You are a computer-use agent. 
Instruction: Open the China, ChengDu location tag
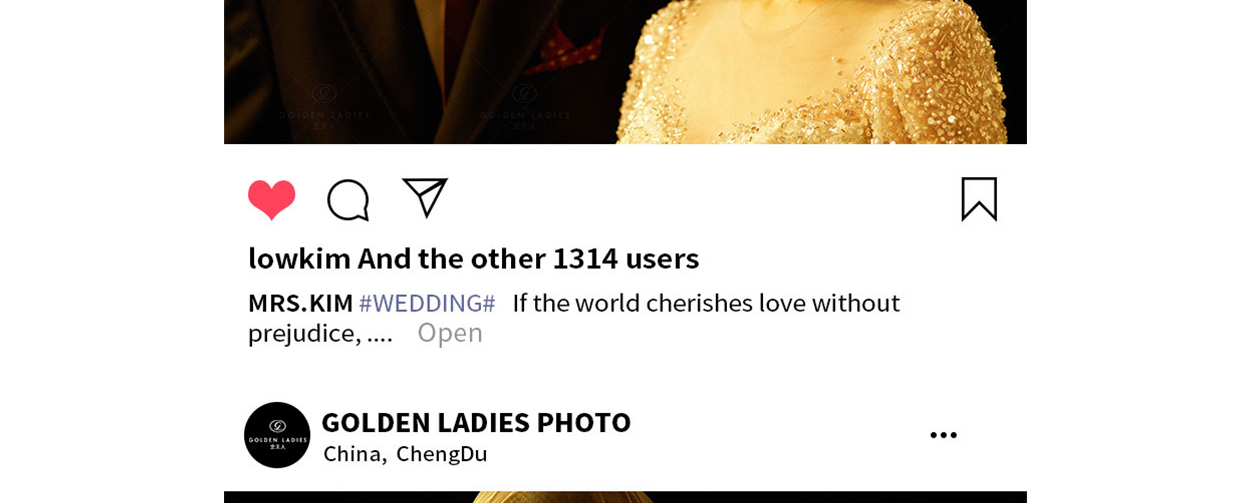(405, 454)
